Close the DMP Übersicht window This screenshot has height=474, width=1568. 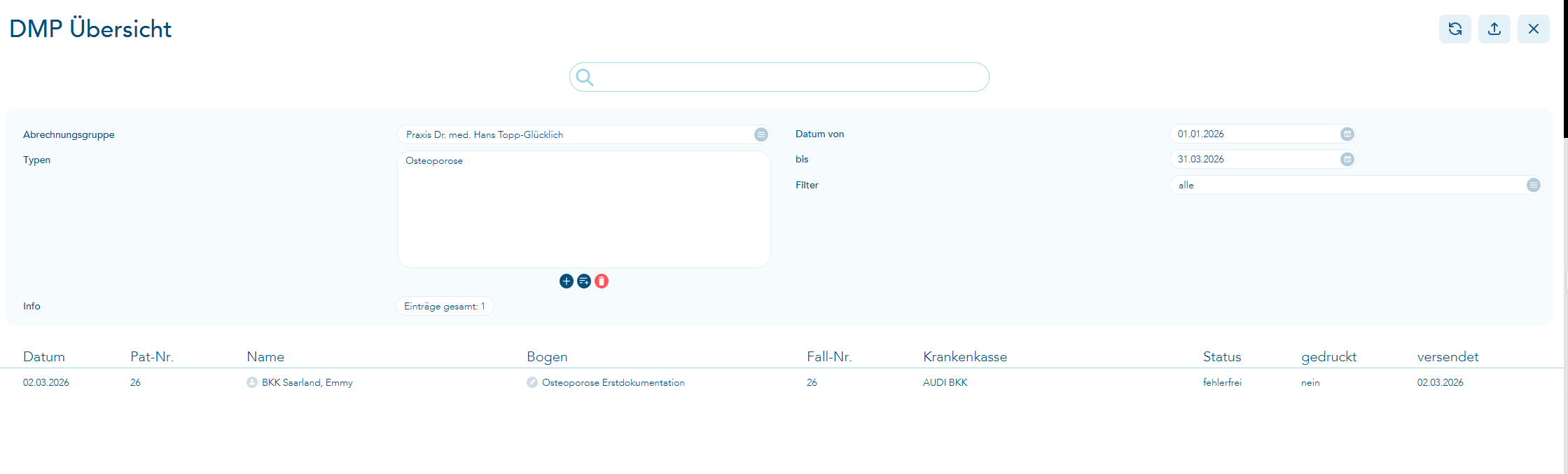1533,29
